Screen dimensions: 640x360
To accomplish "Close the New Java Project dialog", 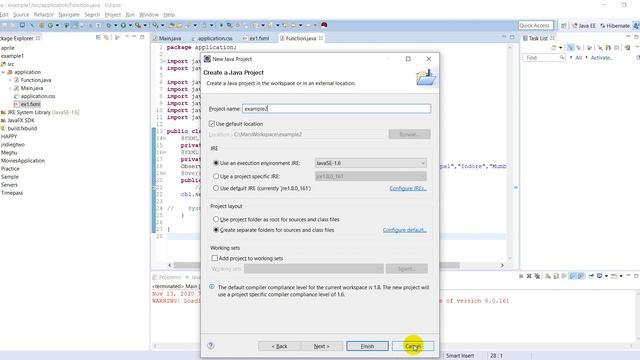I will pos(429,59).
